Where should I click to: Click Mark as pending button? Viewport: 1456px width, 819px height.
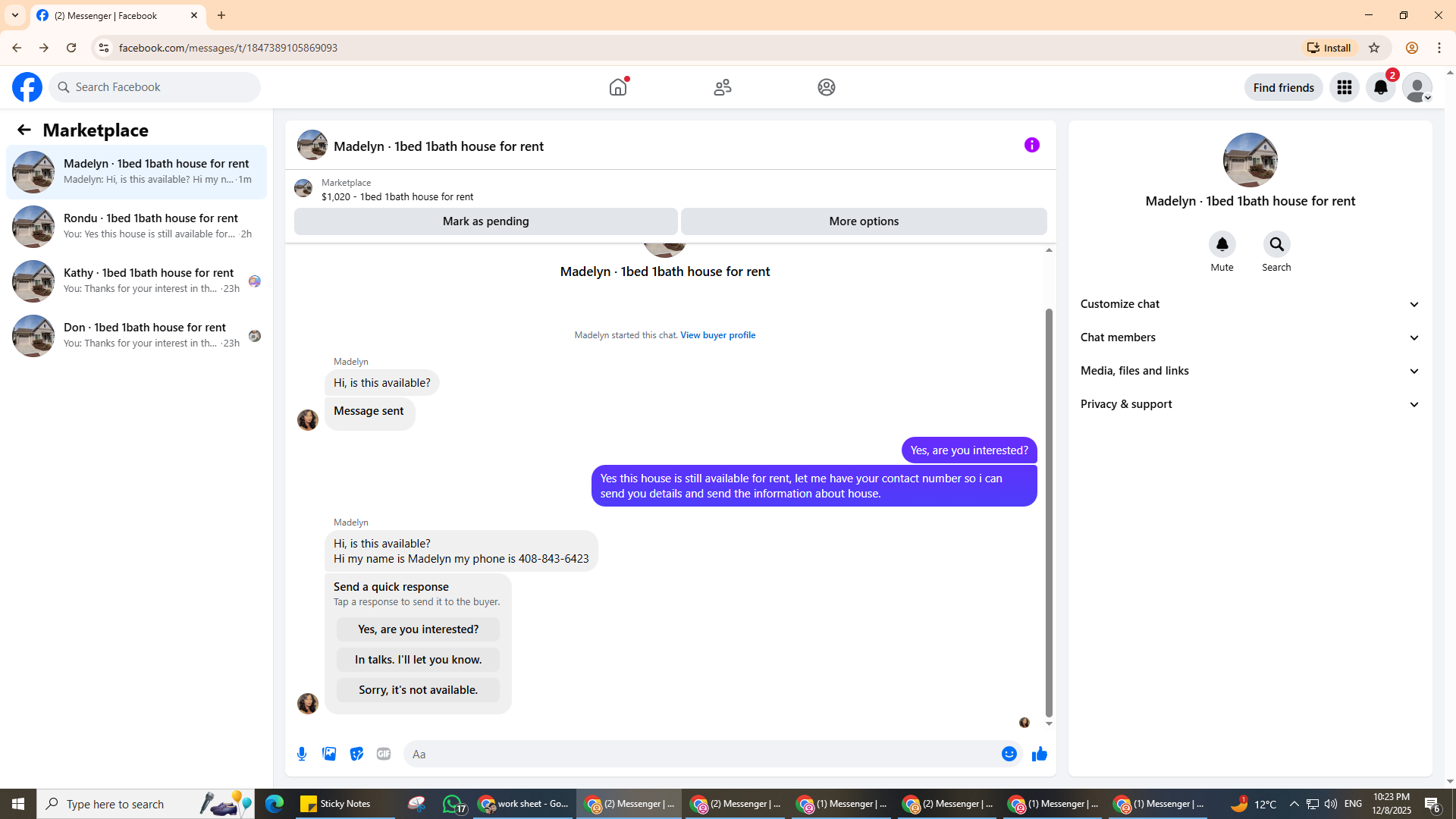tap(486, 221)
